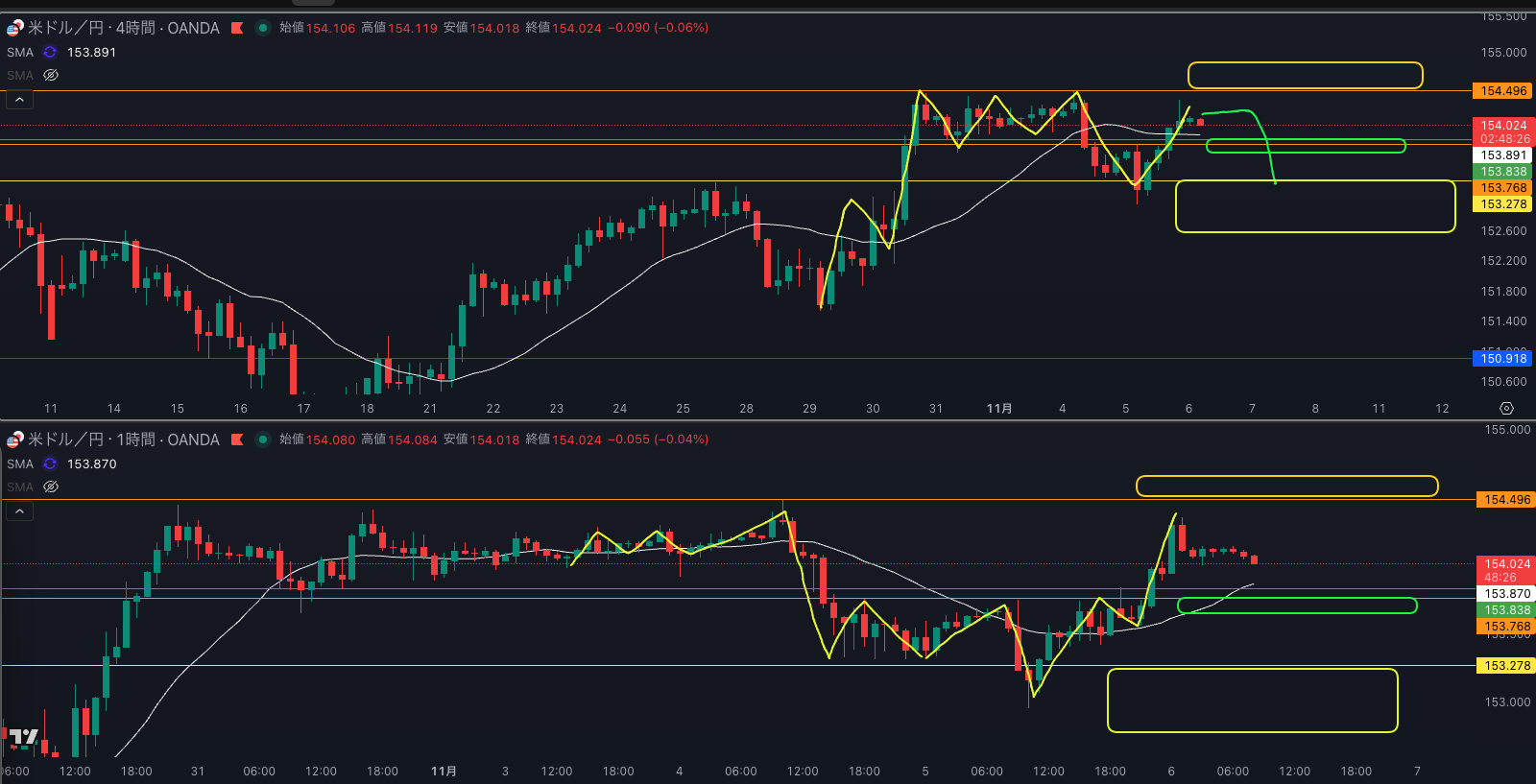Click the TradingView logo in lower chart
The height and width of the screenshot is (784, 1536).
coord(23,737)
